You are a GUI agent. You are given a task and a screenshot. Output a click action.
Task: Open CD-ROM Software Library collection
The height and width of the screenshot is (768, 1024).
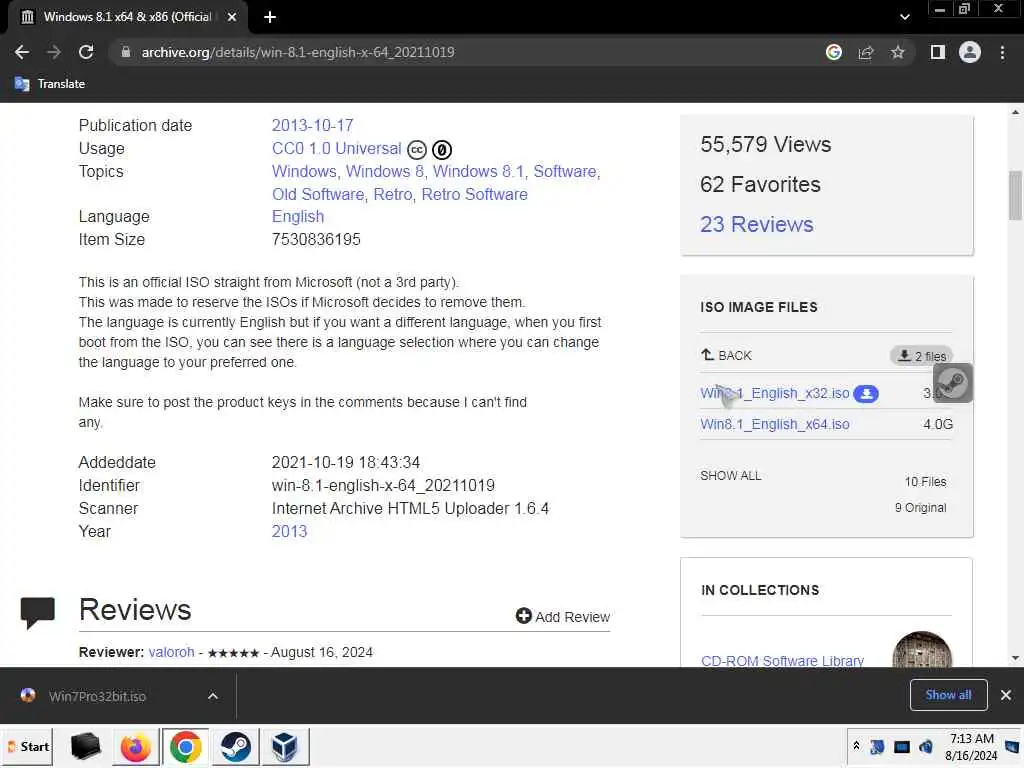pyautogui.click(x=782, y=660)
